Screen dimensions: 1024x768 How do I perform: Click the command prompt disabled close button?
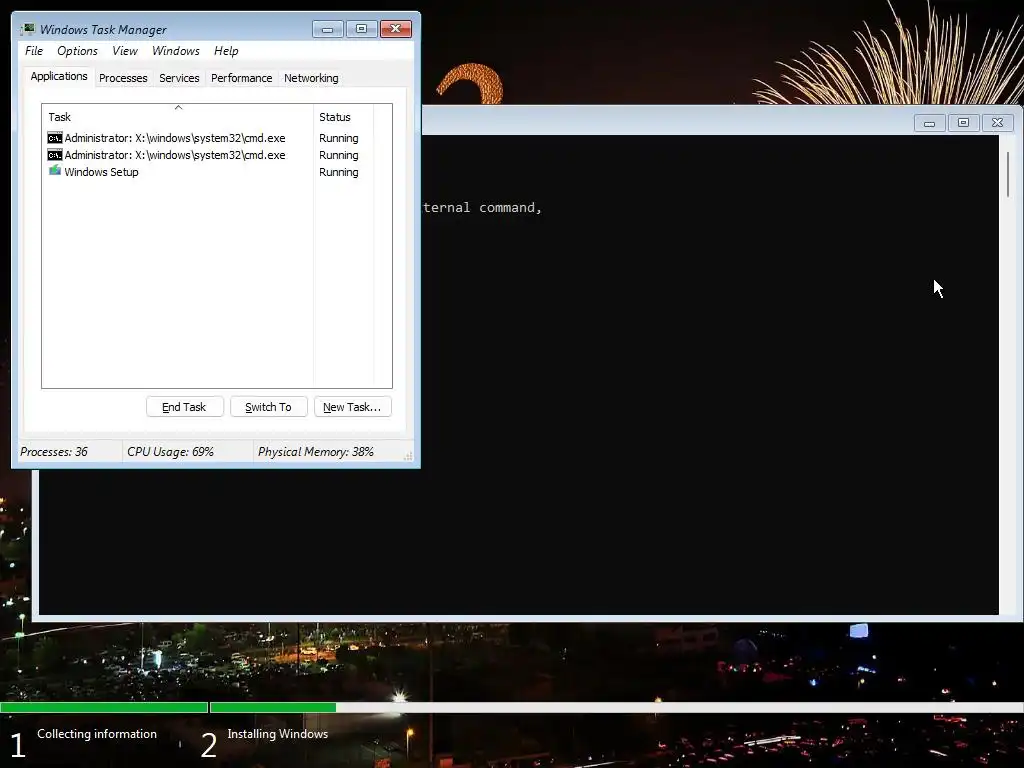click(x=997, y=123)
